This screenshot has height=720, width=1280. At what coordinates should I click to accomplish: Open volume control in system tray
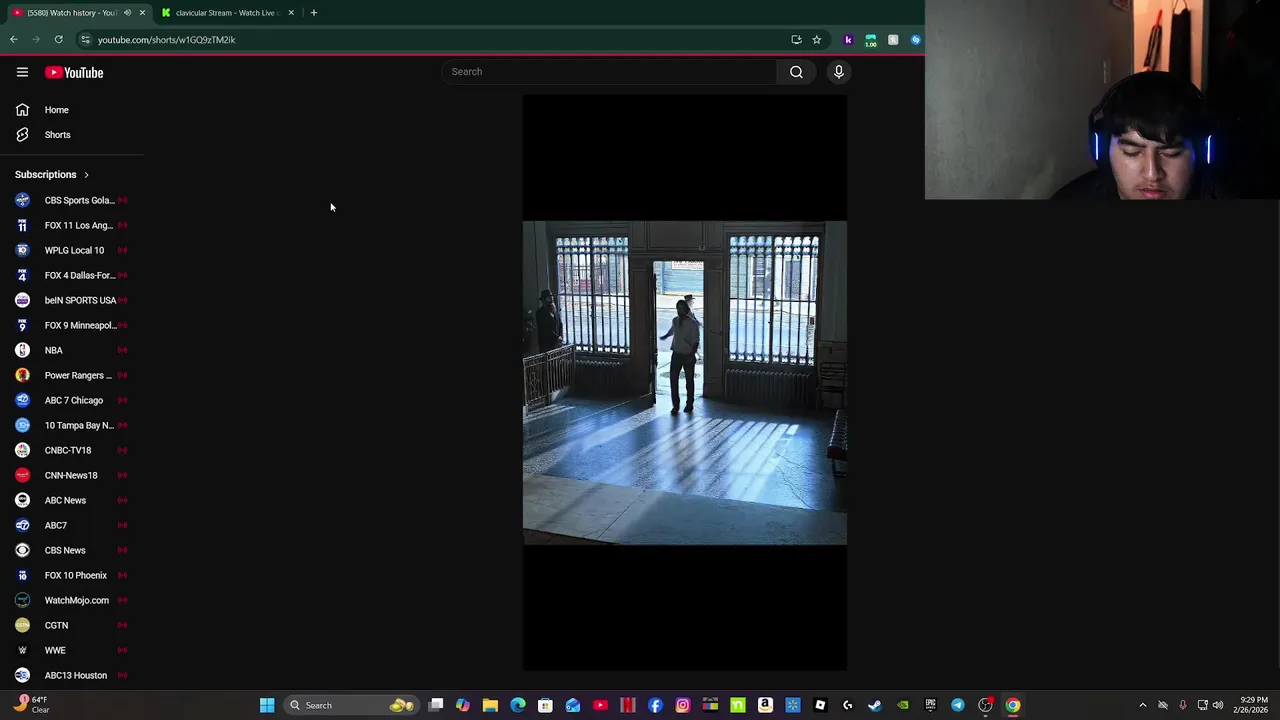pos(1218,705)
